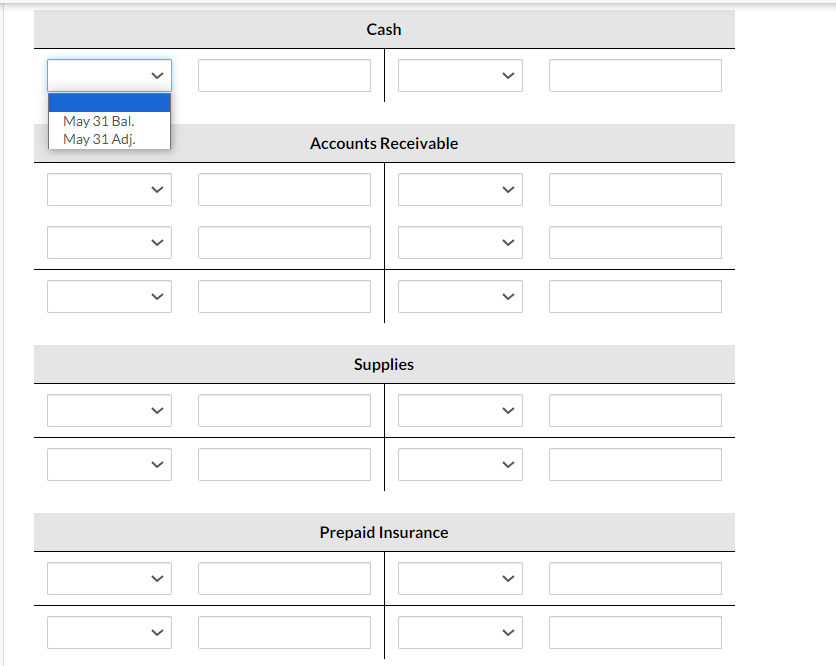Screen dimensions: 836x666
Task: Open the right-side dropdown in the Supplies section
Action: point(460,410)
